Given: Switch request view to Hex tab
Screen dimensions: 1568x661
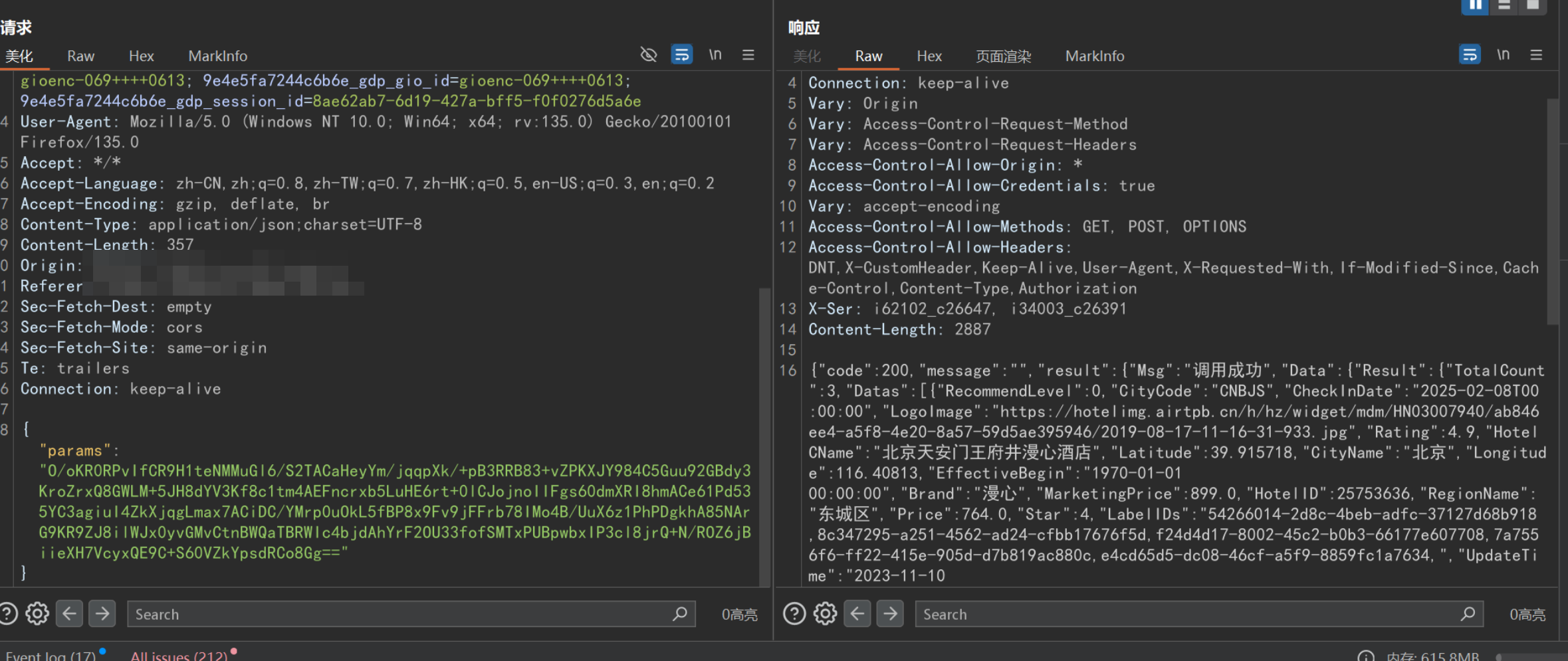Looking at the screenshot, I should click(141, 56).
